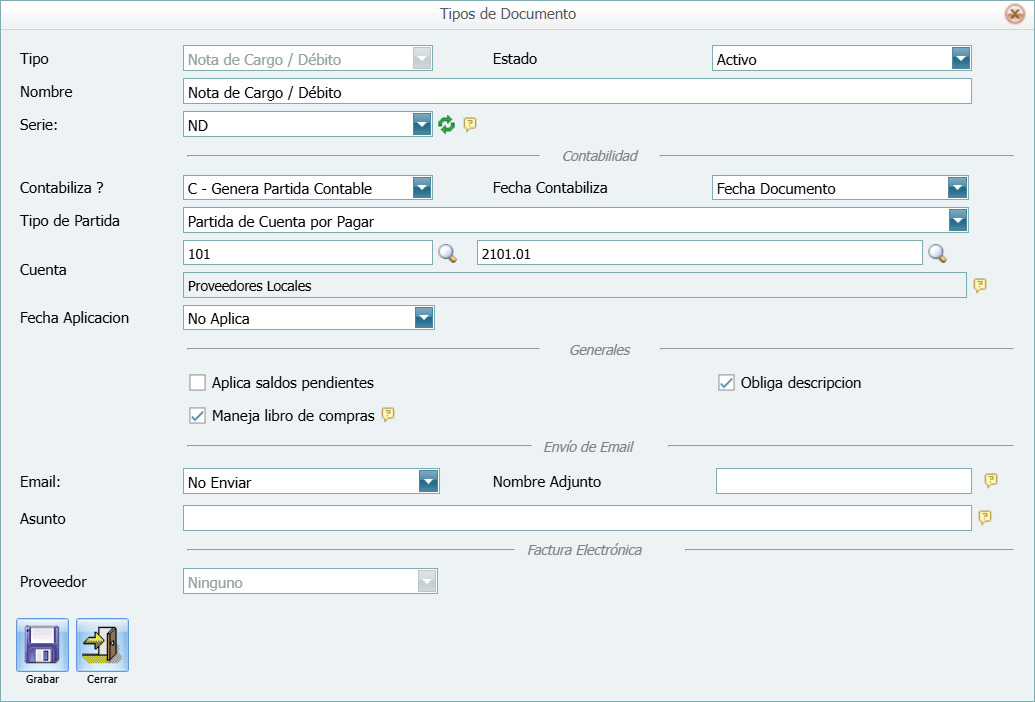Click the hint icon beside Nombre Adjunto
Viewport: 1035px width, 702px height.
pos(990,480)
